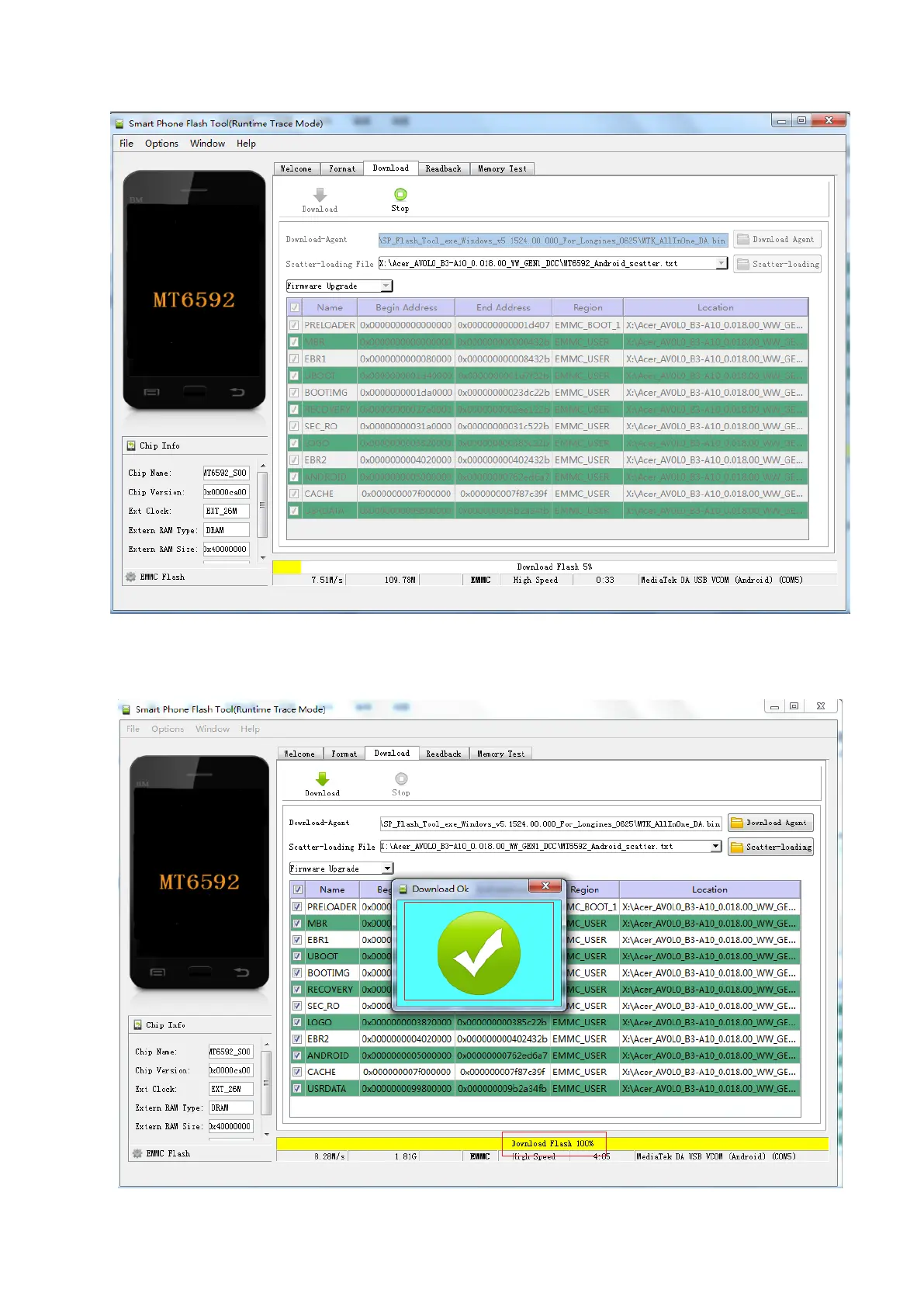Click Stop icon in the 5% progress window
This screenshot has width=924, height=1307.
400,195
